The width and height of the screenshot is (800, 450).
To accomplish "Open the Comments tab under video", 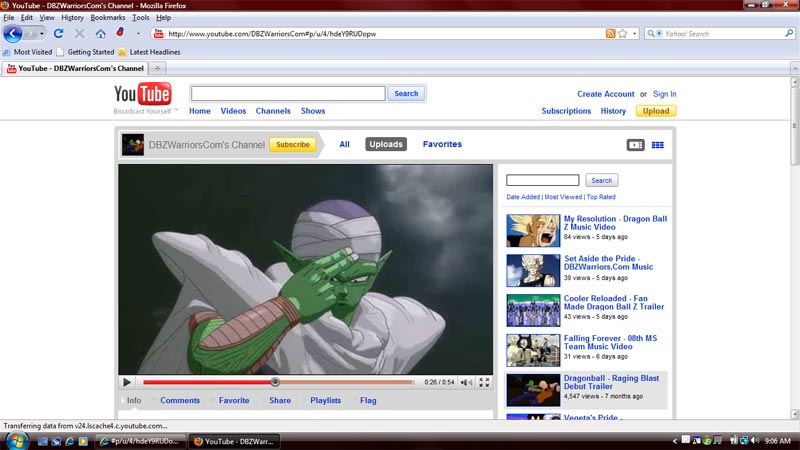I will click(180, 401).
